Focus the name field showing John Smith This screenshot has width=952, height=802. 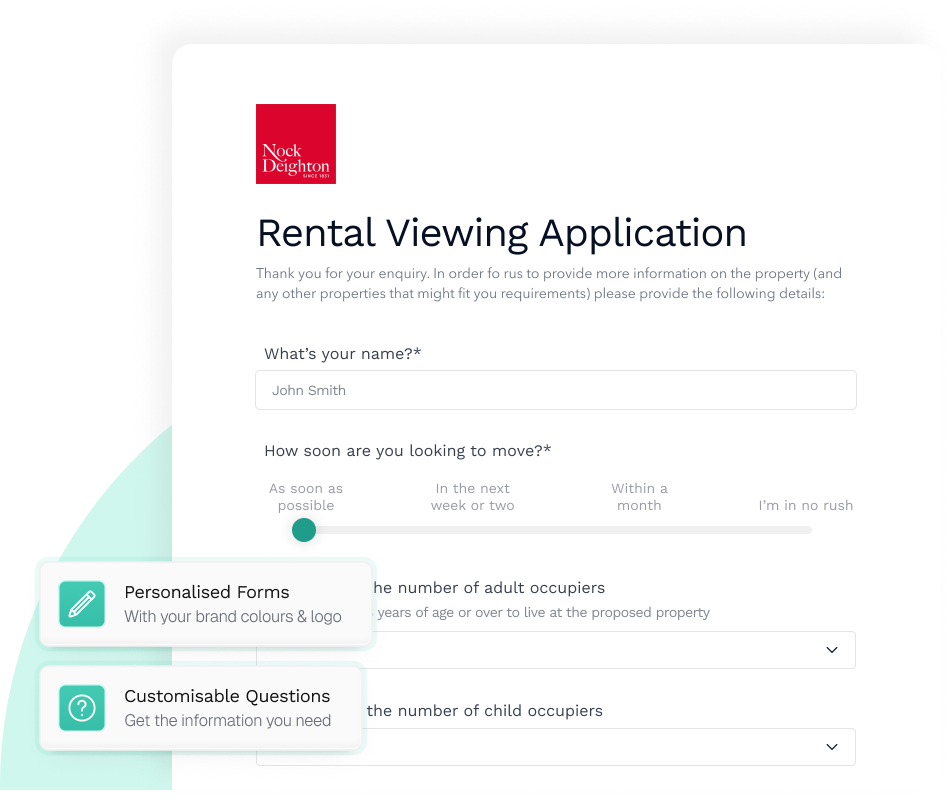[x=556, y=390]
